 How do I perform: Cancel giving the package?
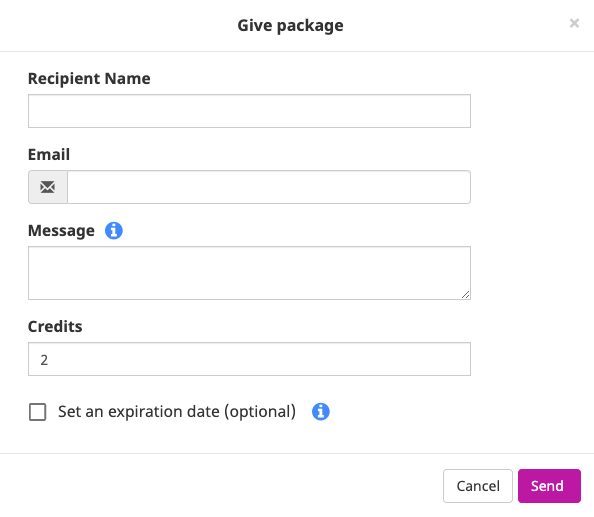478,486
